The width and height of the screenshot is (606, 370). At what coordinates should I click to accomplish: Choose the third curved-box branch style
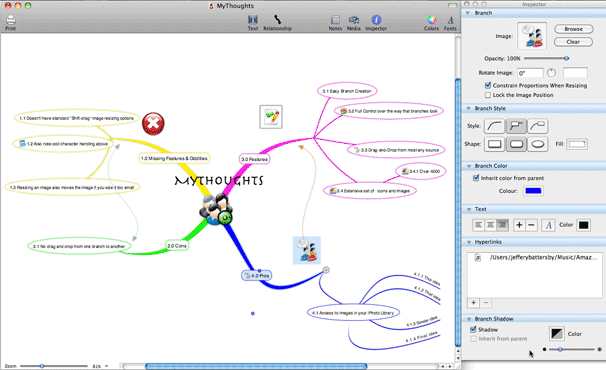[x=538, y=126]
